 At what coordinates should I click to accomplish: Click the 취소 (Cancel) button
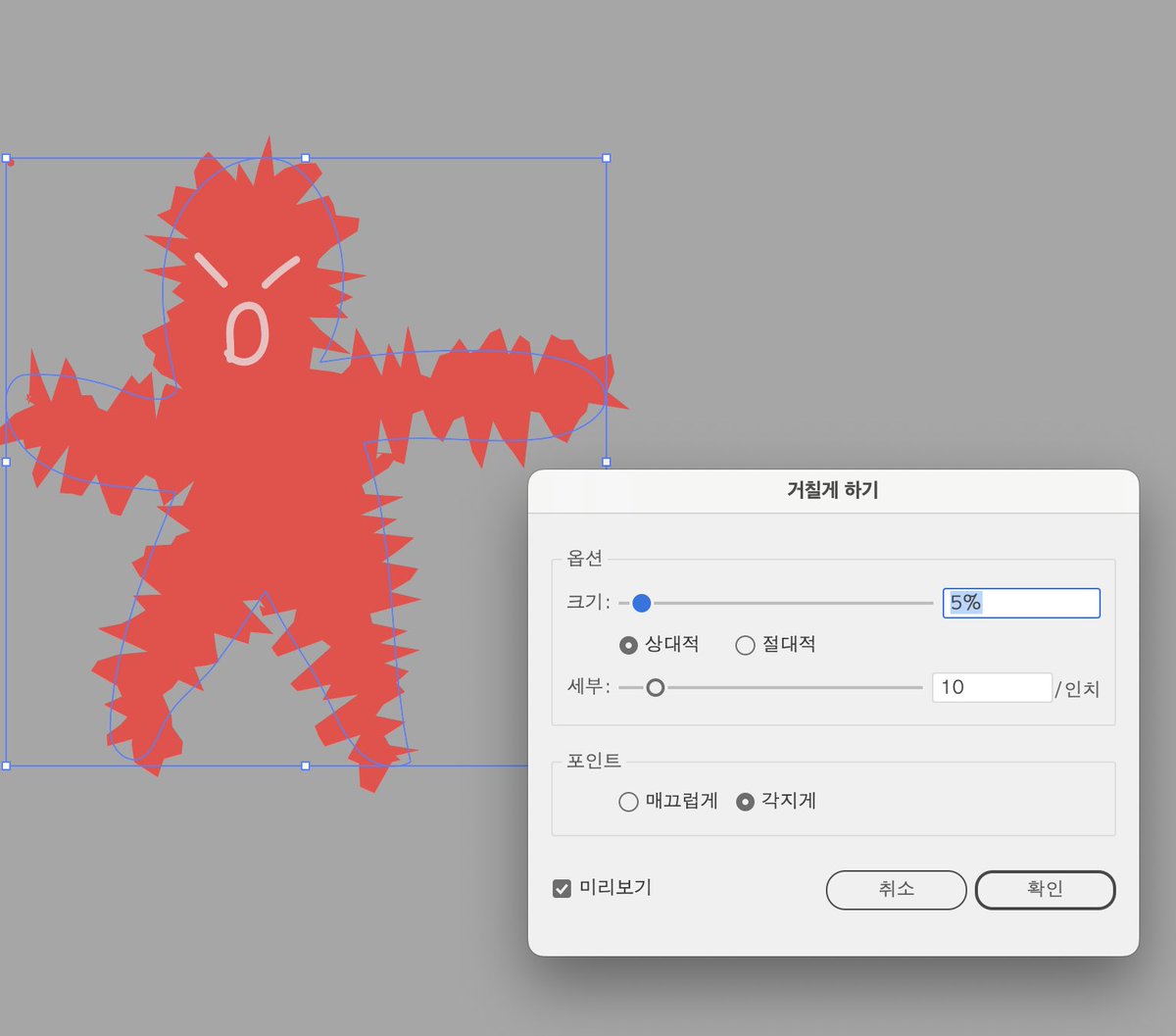click(x=896, y=889)
